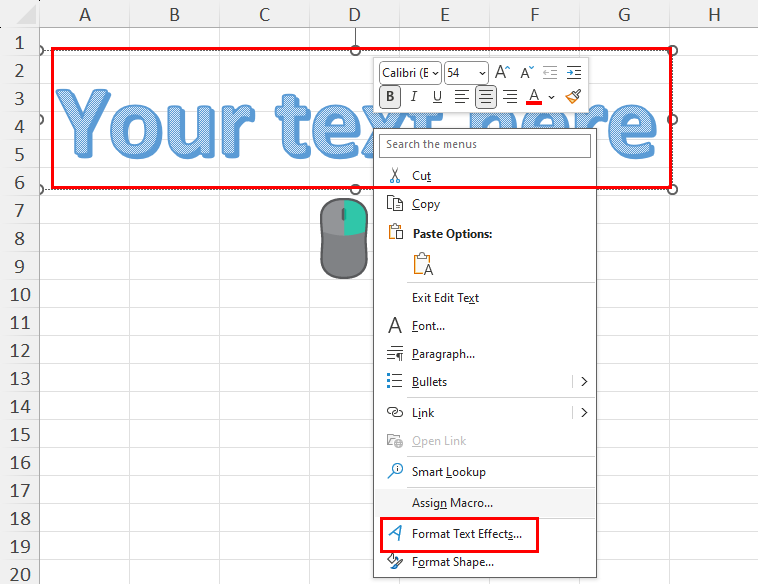Click the Open Link globe icon
The height and width of the screenshot is (584, 758).
click(395, 440)
